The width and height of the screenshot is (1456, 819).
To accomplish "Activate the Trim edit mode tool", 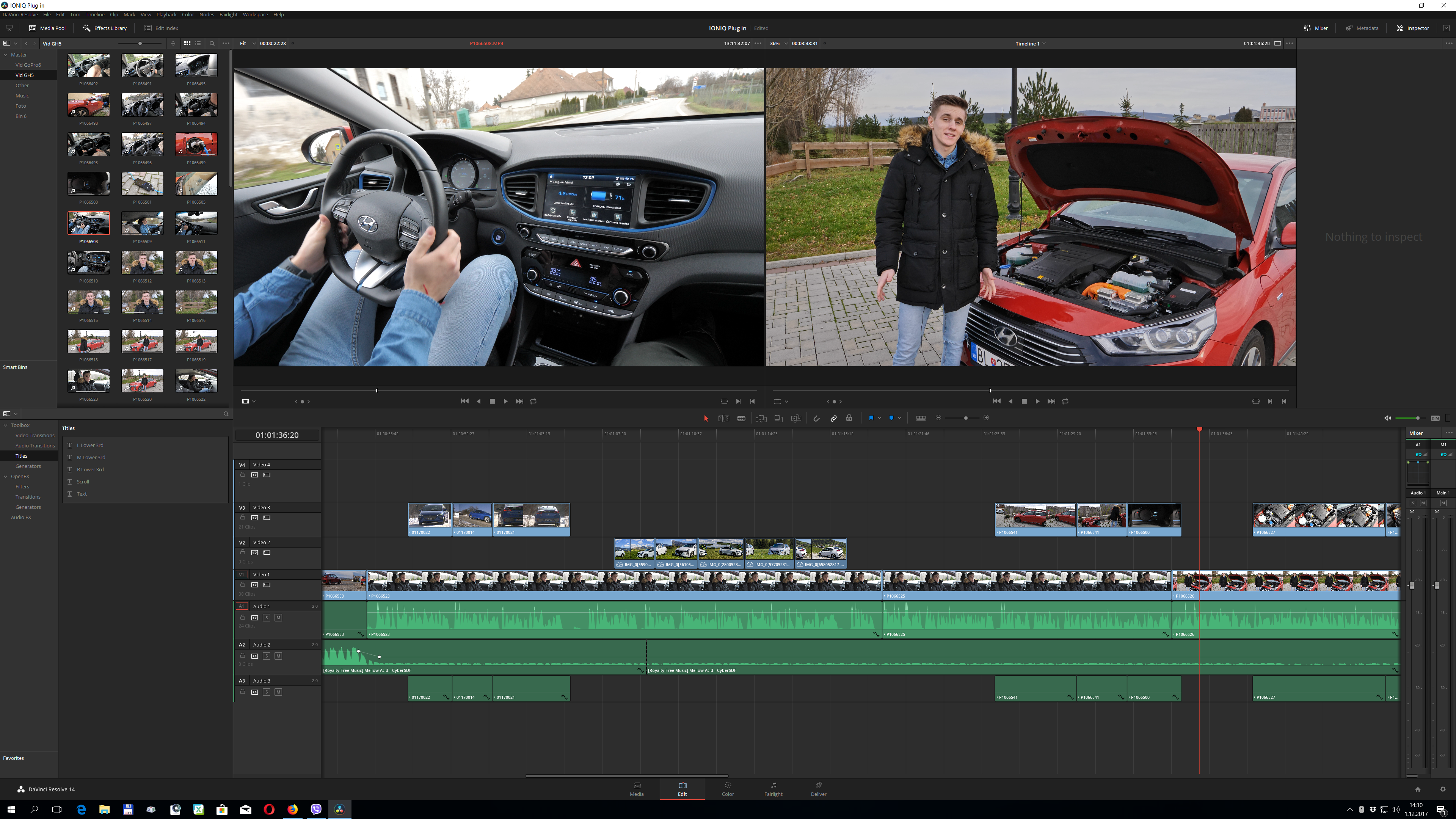I will 723,418.
